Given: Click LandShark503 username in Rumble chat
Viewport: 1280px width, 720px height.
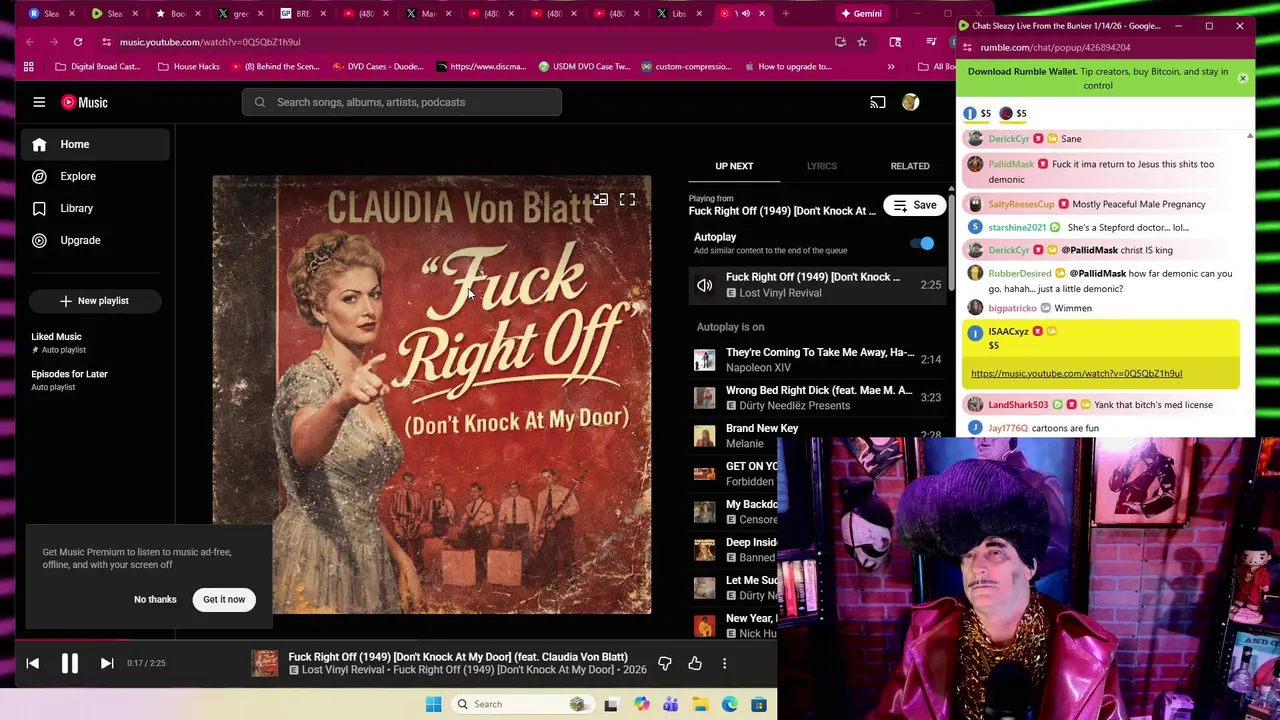Looking at the screenshot, I should (1018, 405).
